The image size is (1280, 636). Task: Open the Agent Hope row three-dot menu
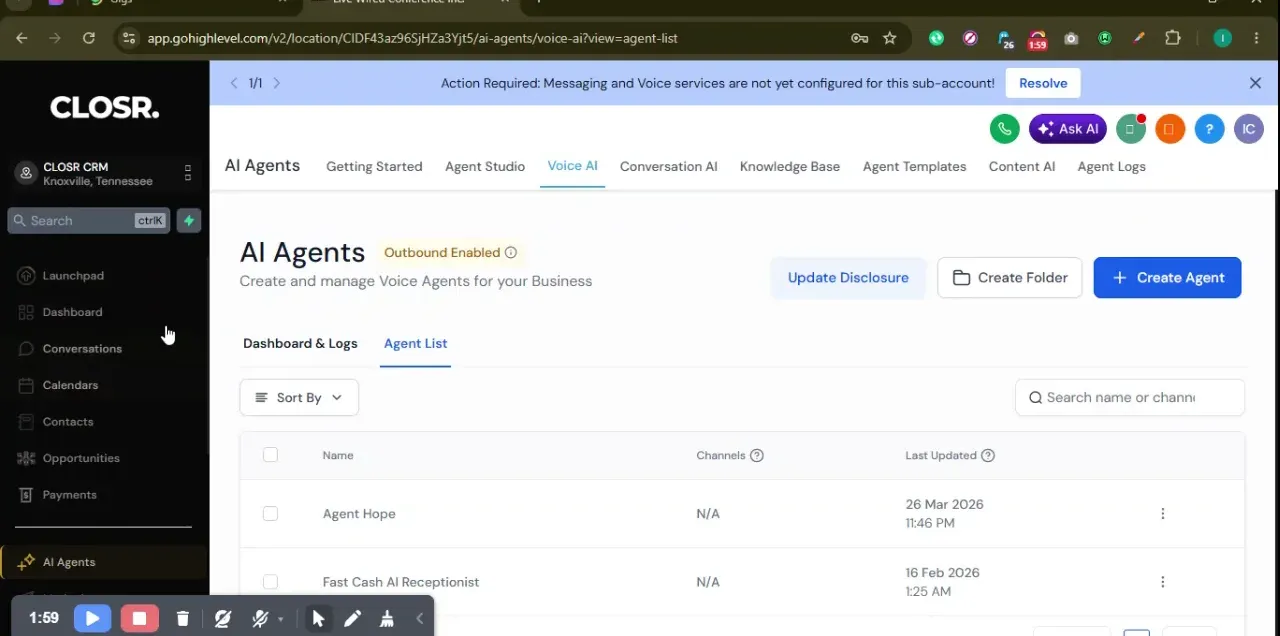pos(1162,514)
